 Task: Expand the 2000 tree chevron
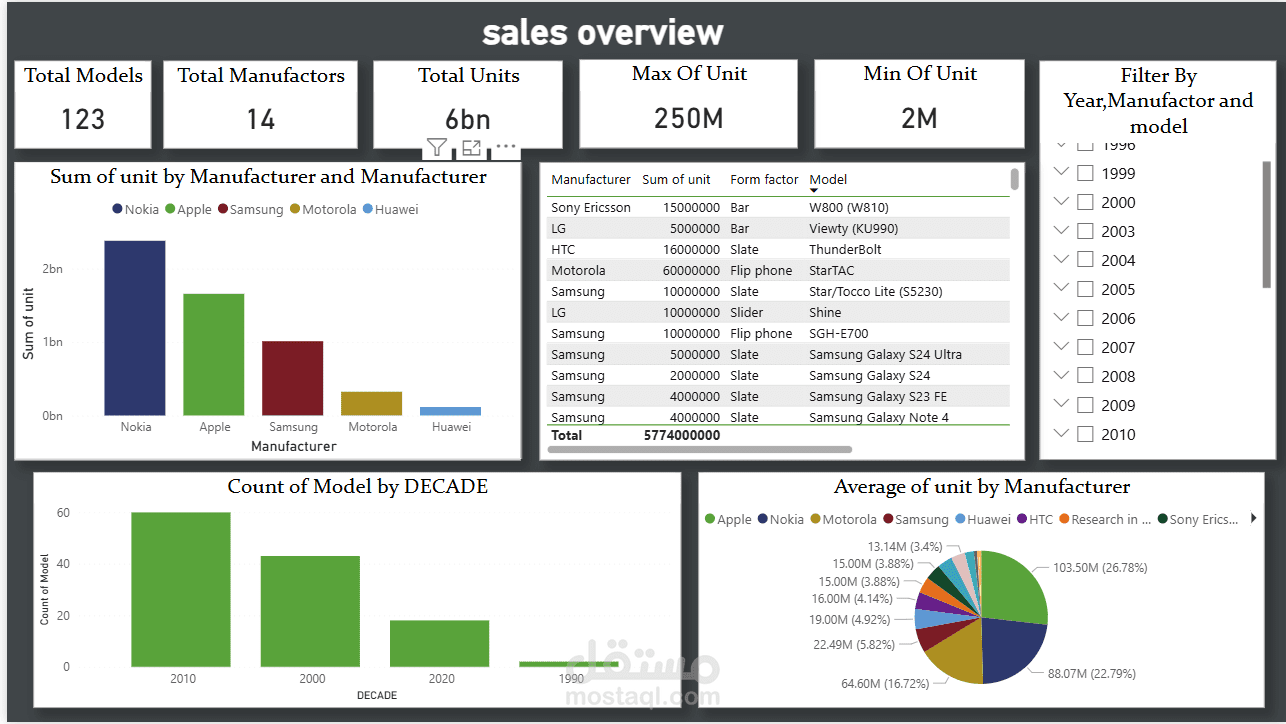tap(1060, 202)
